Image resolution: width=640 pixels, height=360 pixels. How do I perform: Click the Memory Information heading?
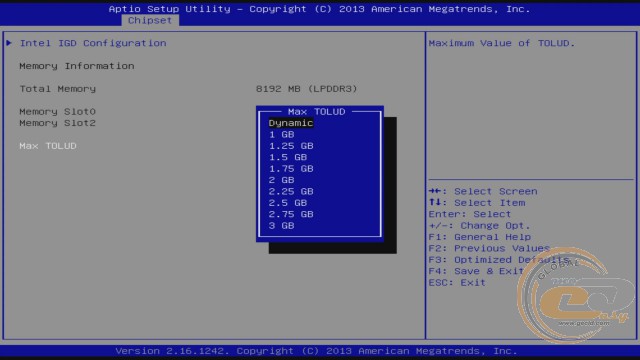pos(77,66)
